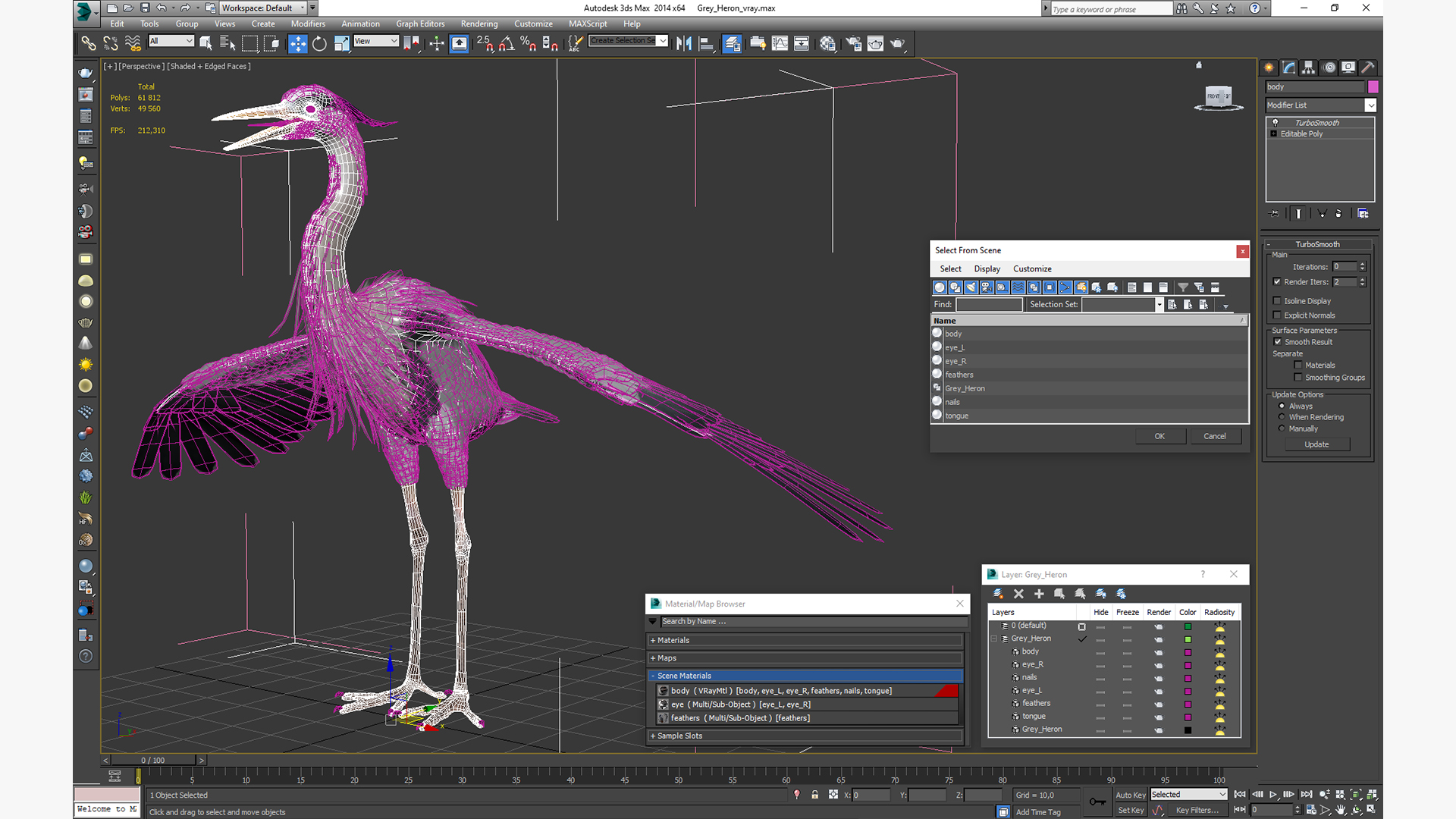
Task: Open the Modifier List dropdown
Action: coord(1370,105)
